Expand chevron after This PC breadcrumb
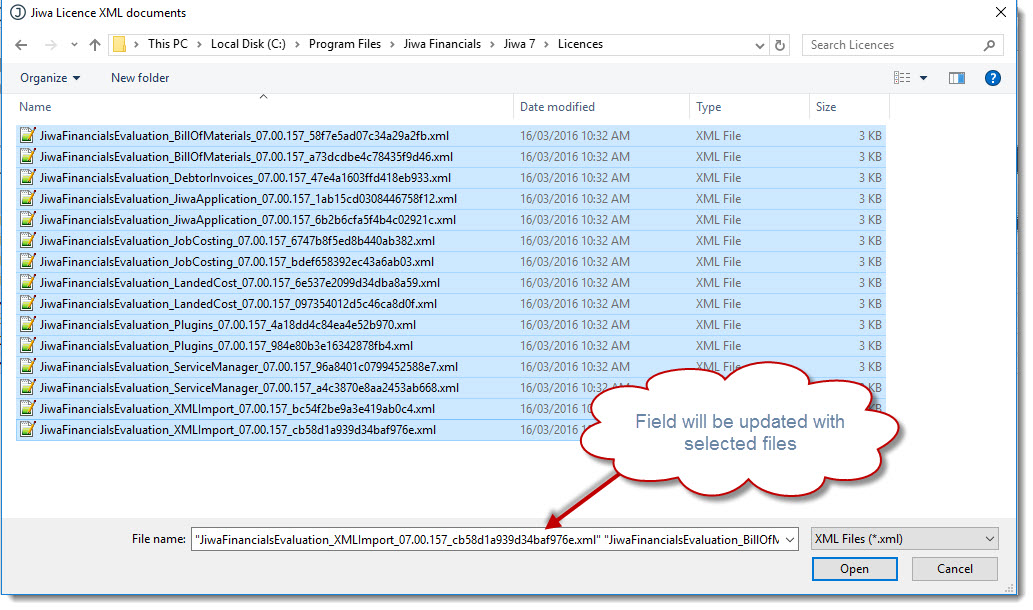This screenshot has width=1033, height=610. click(x=199, y=44)
